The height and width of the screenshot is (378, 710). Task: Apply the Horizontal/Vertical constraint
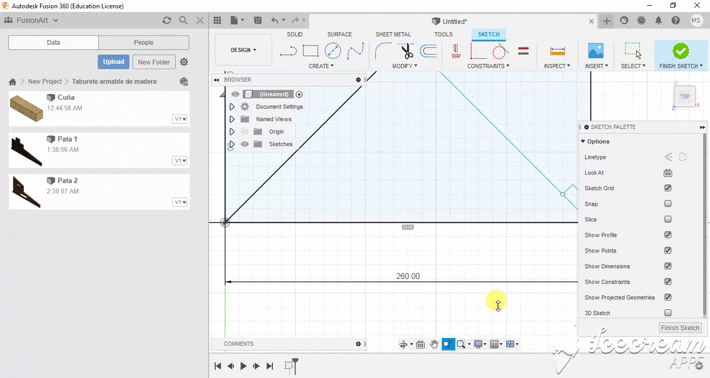point(456,51)
